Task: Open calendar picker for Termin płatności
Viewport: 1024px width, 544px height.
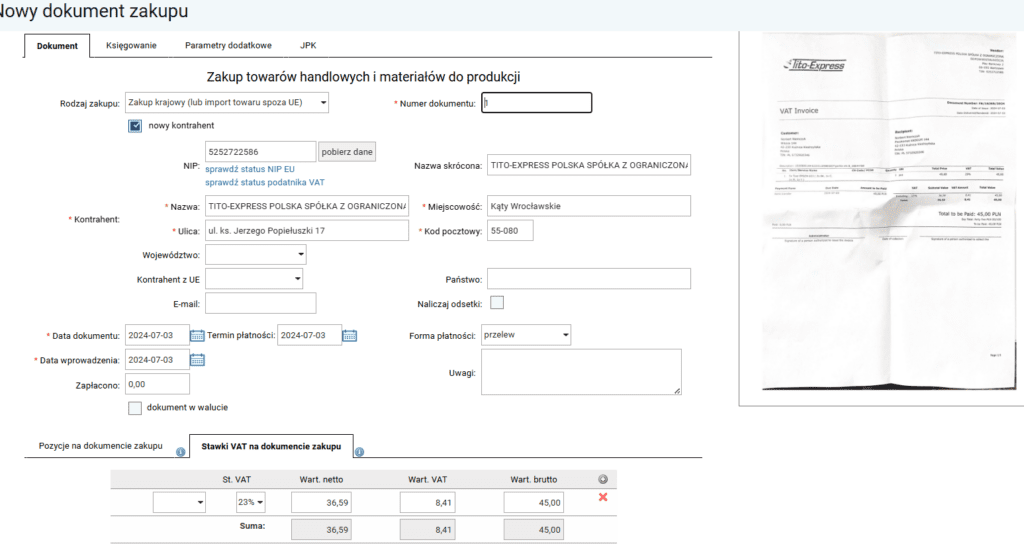Action: [x=350, y=335]
